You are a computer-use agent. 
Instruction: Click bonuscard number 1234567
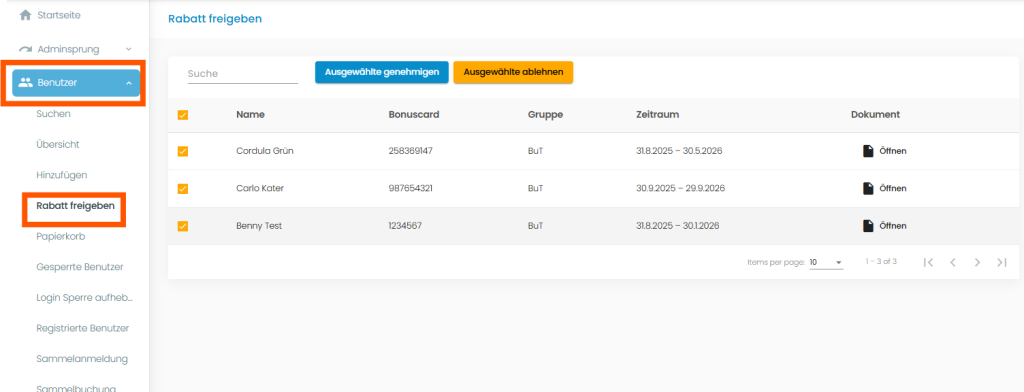point(405,225)
